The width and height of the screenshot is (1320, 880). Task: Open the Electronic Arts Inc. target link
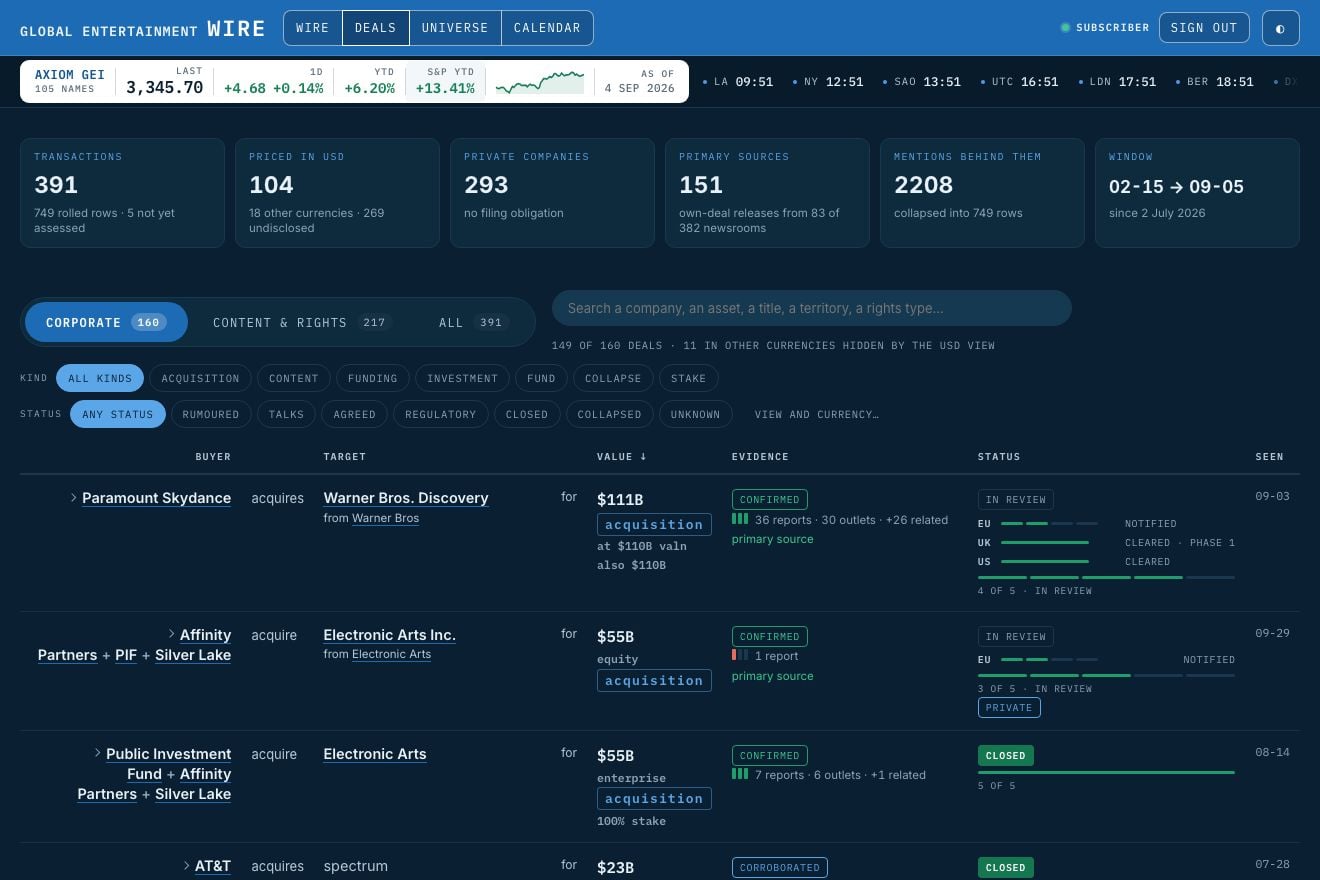(389, 635)
